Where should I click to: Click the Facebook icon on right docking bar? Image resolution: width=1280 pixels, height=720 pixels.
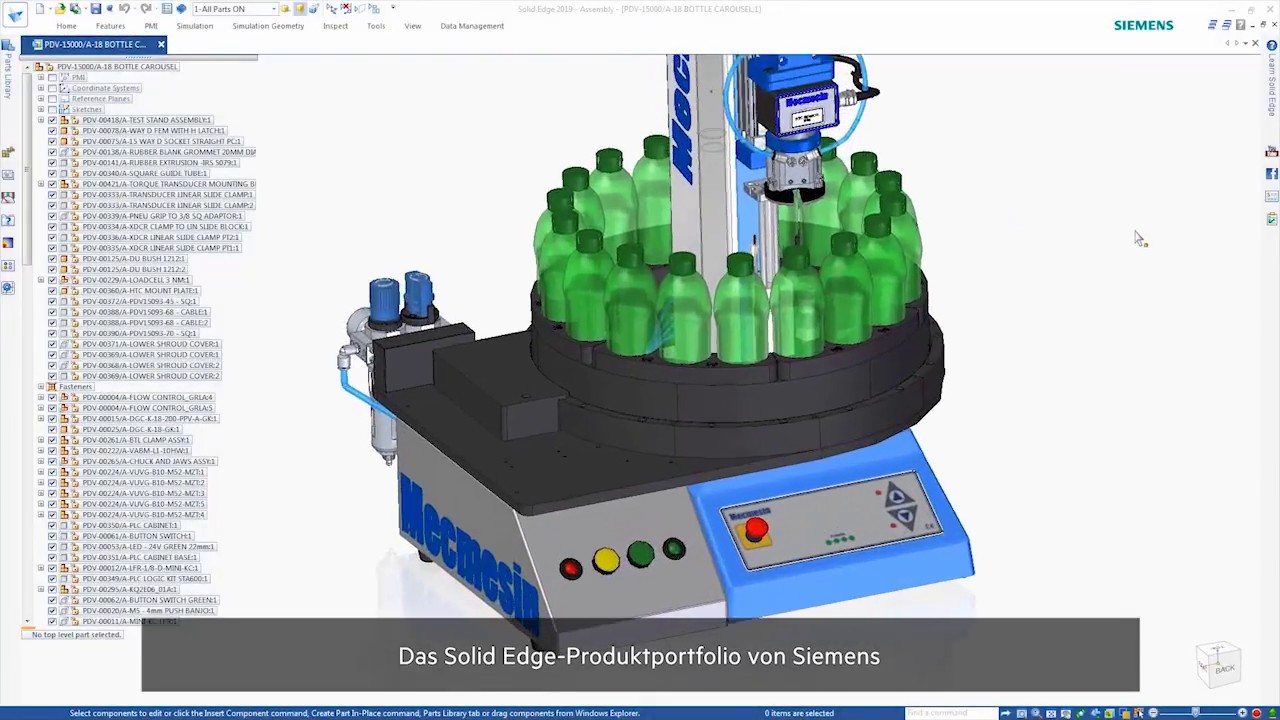[x=1272, y=173]
